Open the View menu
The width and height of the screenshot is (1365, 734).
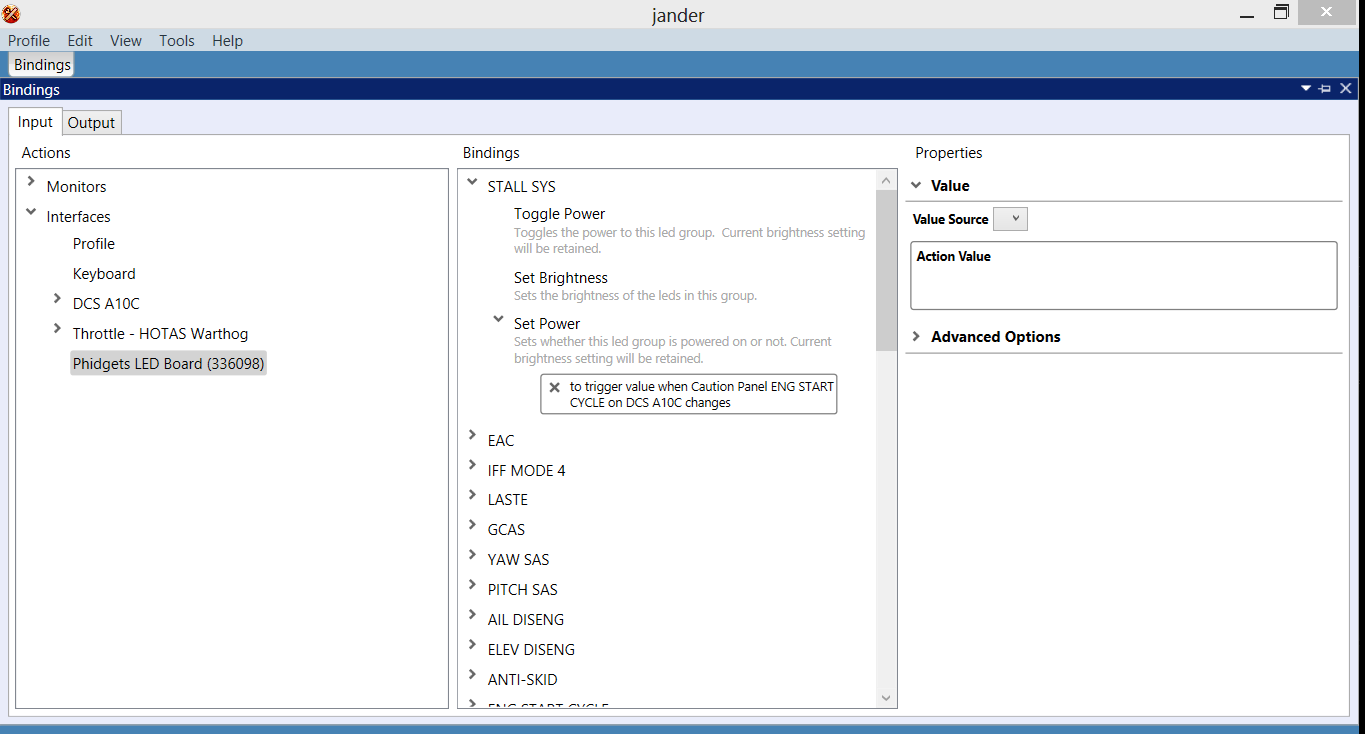click(126, 41)
